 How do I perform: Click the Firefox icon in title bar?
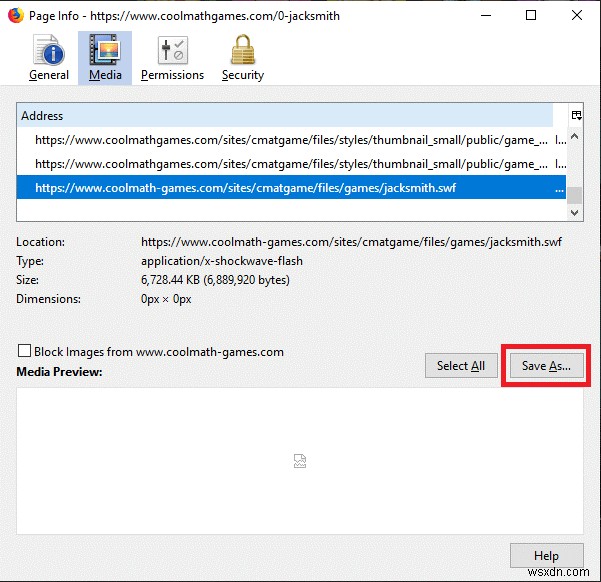click(x=16, y=16)
